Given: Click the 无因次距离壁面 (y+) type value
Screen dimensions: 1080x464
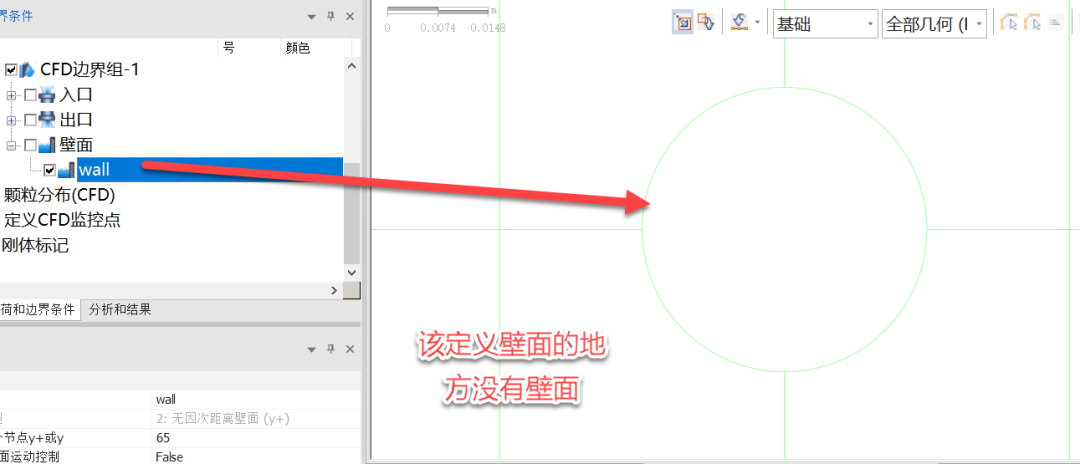Looking at the screenshot, I should [x=255, y=419].
